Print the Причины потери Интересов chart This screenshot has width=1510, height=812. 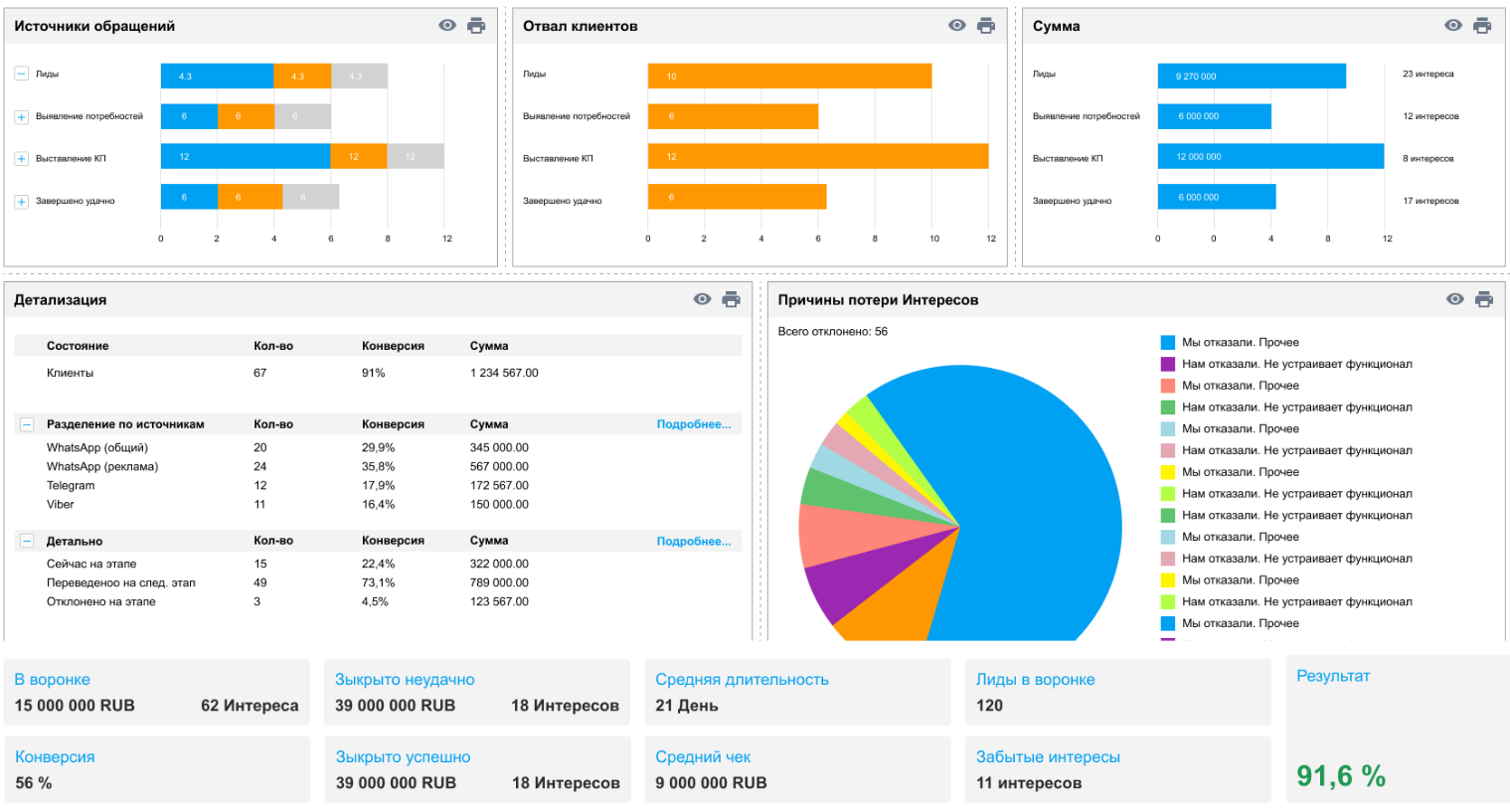coord(1484,299)
